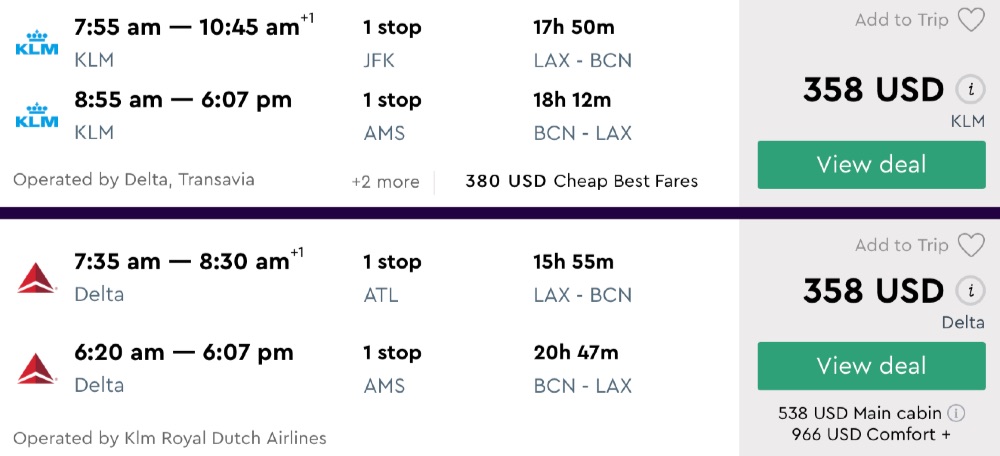View deal for the Delta 358 USD flight
Image resolution: width=1000 pixels, height=456 pixels.
coord(871,366)
